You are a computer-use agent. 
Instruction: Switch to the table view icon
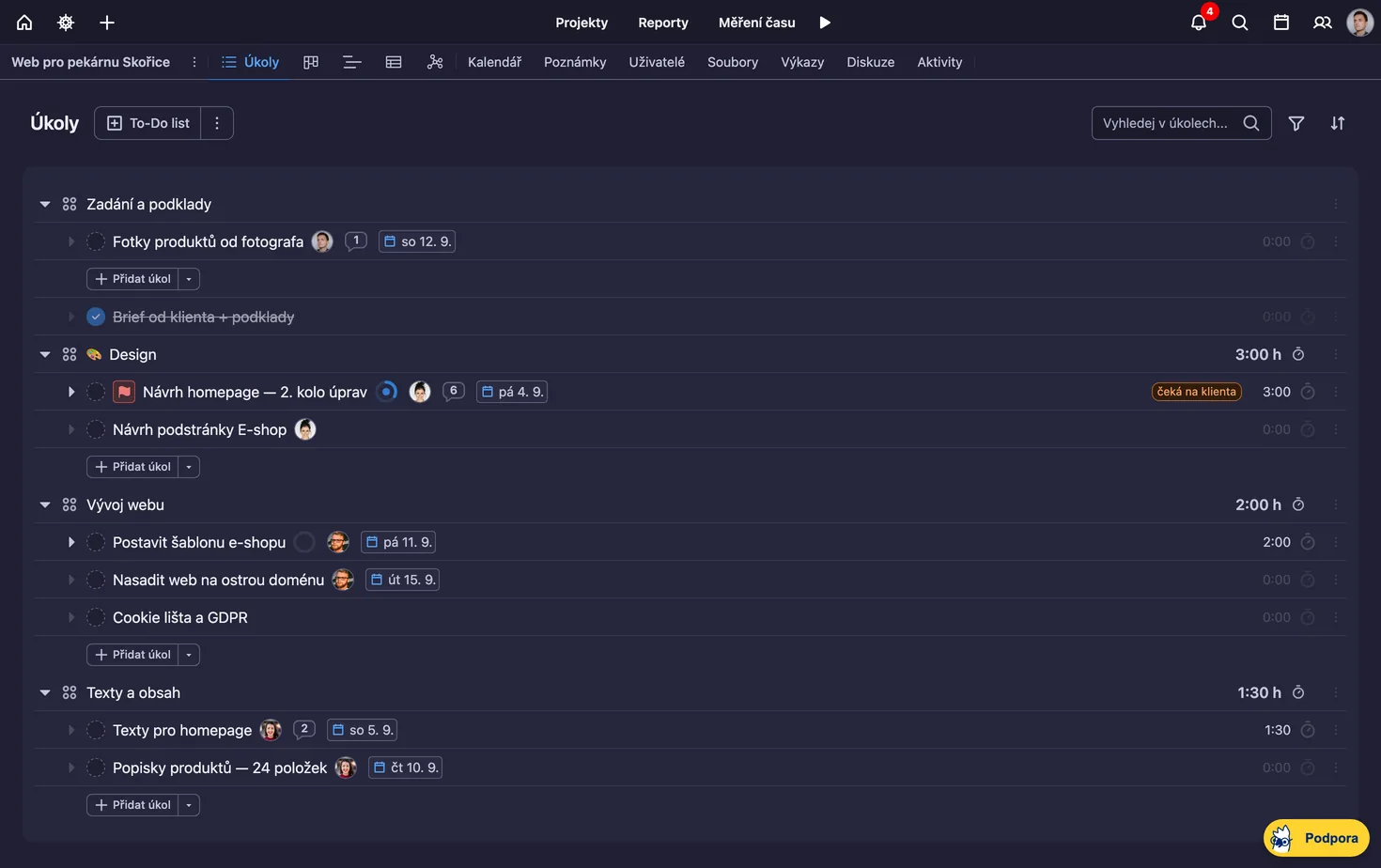pos(394,62)
